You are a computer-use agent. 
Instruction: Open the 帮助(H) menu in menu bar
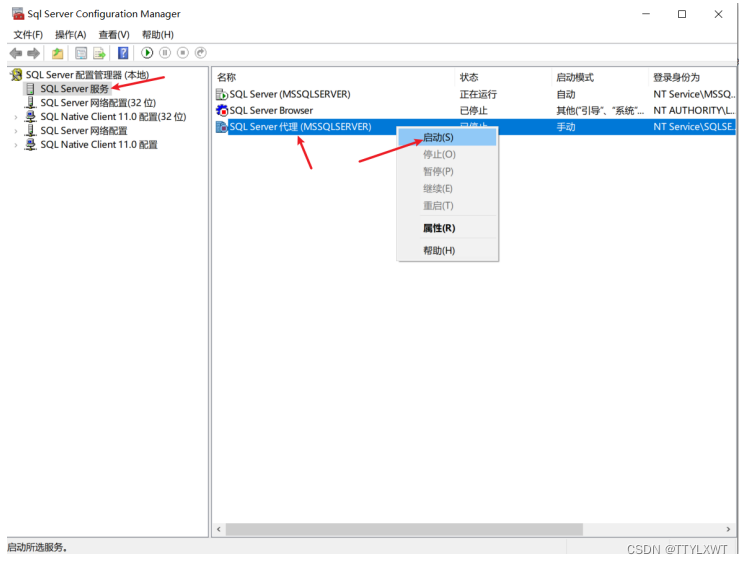click(x=158, y=35)
